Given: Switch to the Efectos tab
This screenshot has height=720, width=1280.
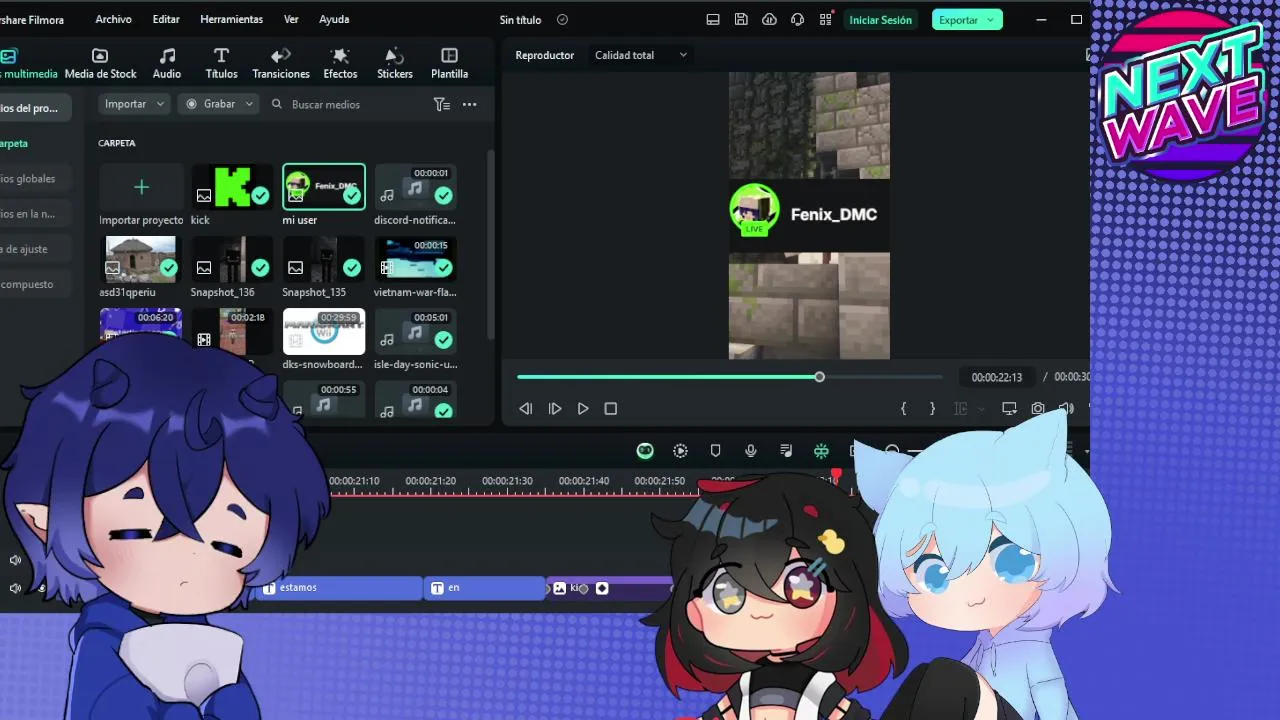Looking at the screenshot, I should [x=340, y=63].
